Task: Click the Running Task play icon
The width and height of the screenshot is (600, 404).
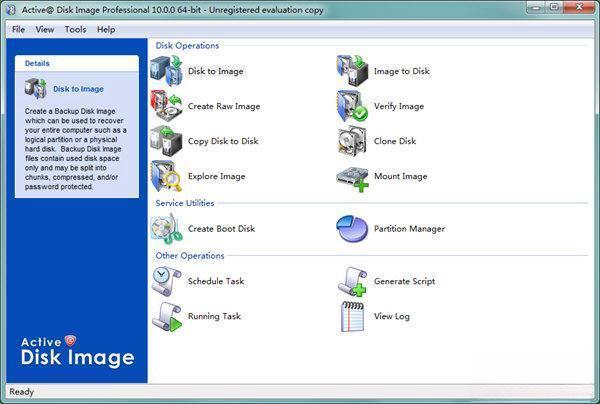Action: tap(166, 316)
